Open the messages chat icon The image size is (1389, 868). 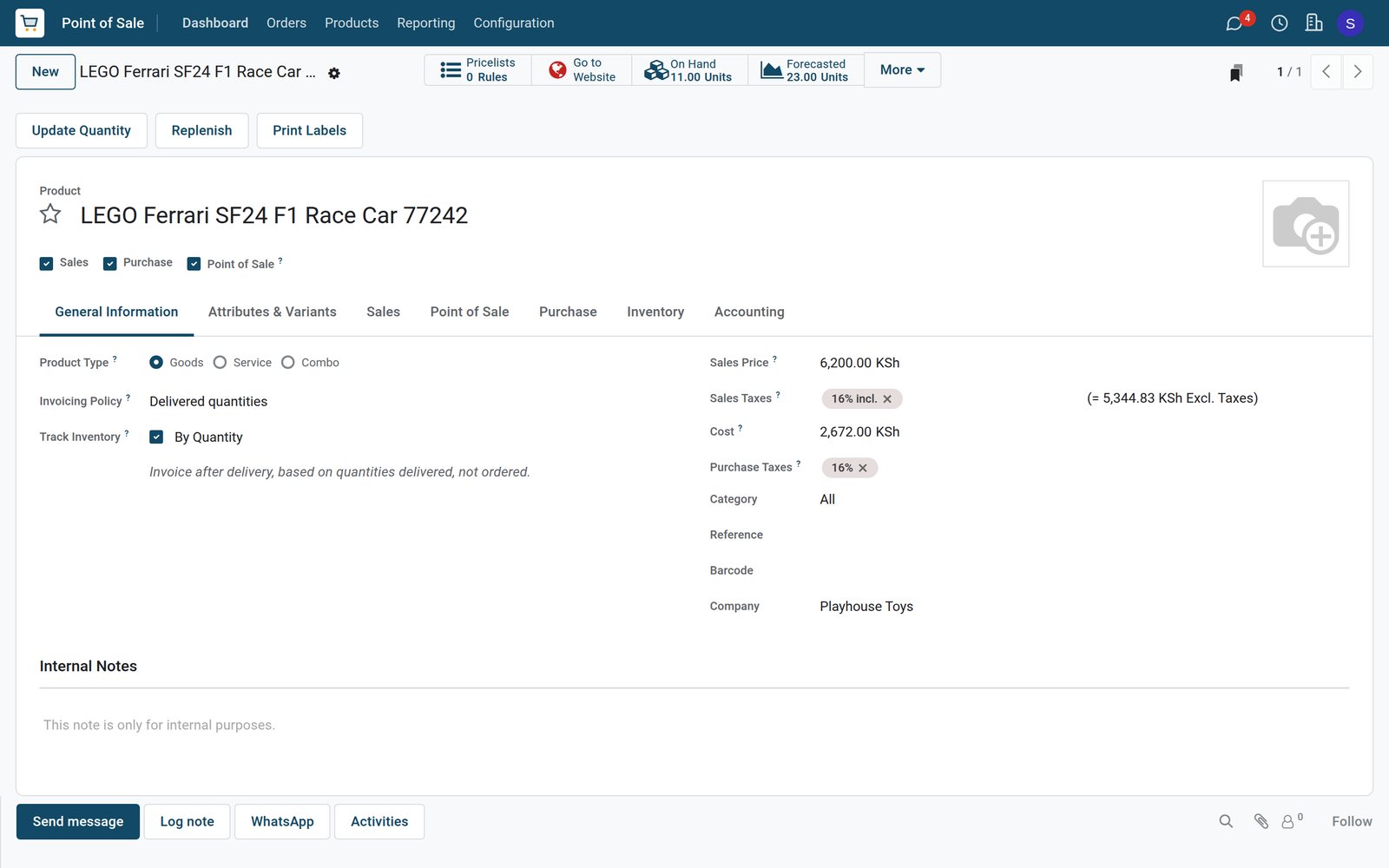[x=1234, y=23]
